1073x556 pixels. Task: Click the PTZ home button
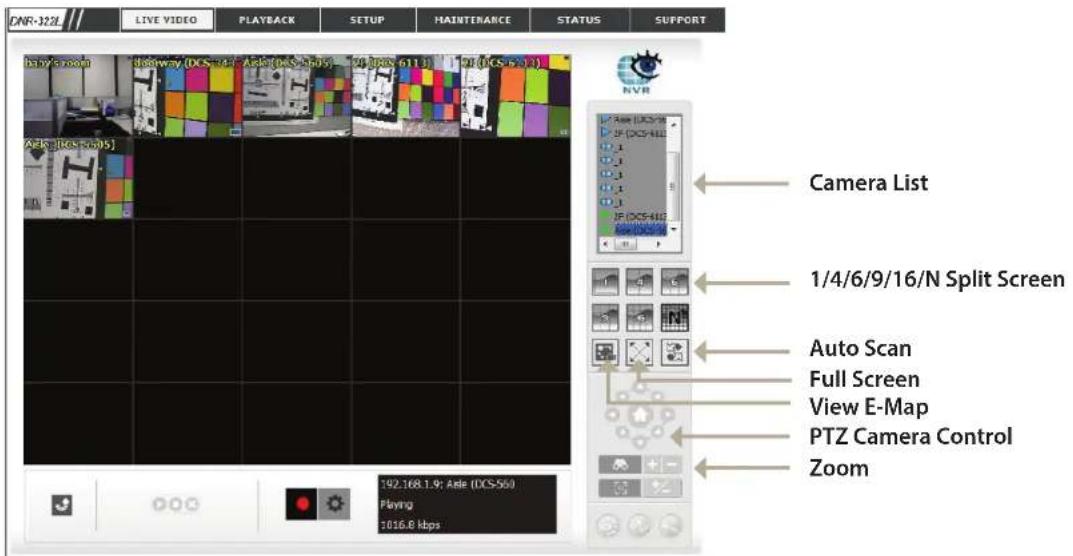(x=640, y=414)
